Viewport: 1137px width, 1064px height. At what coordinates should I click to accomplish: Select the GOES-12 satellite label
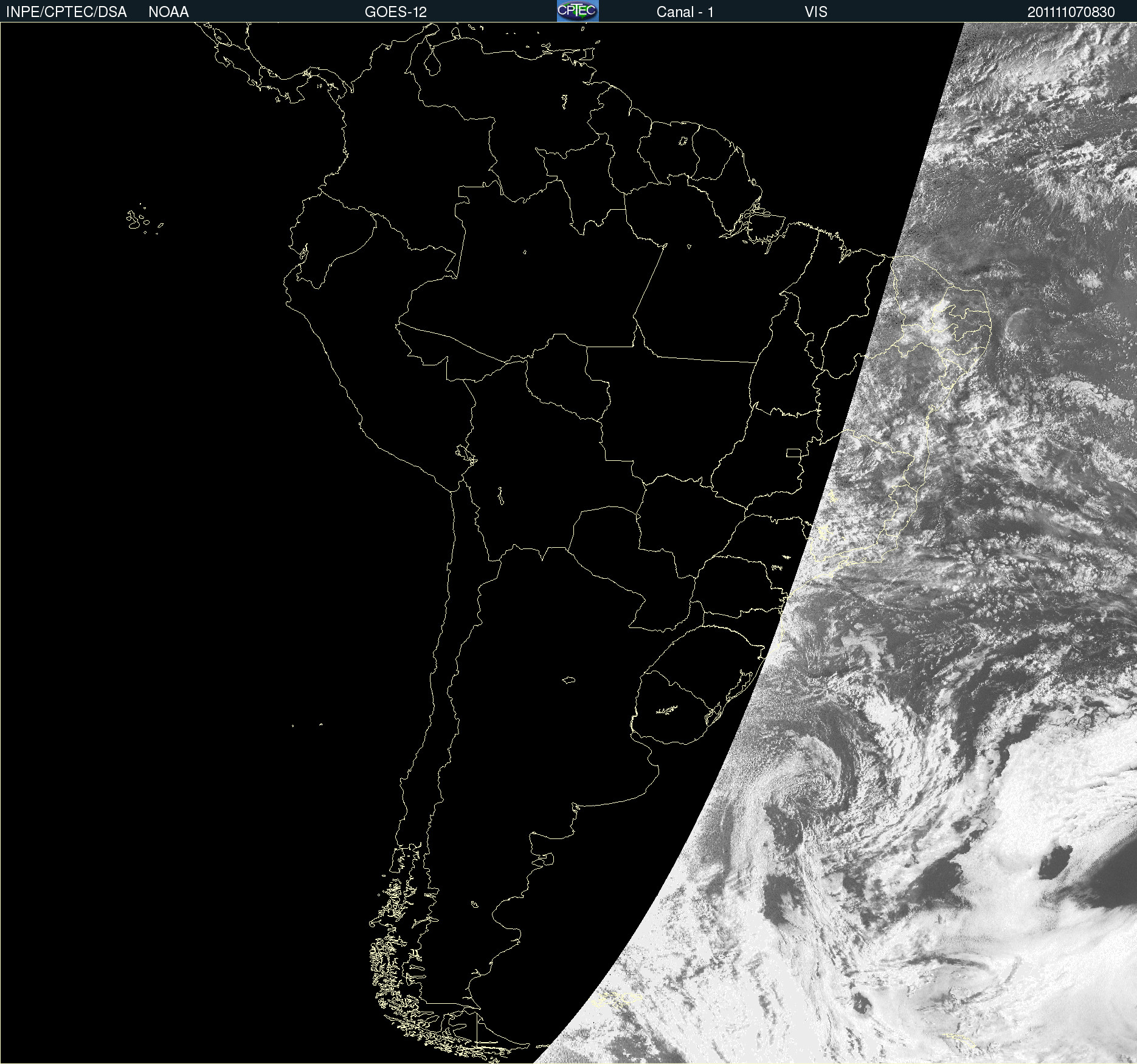[396, 12]
